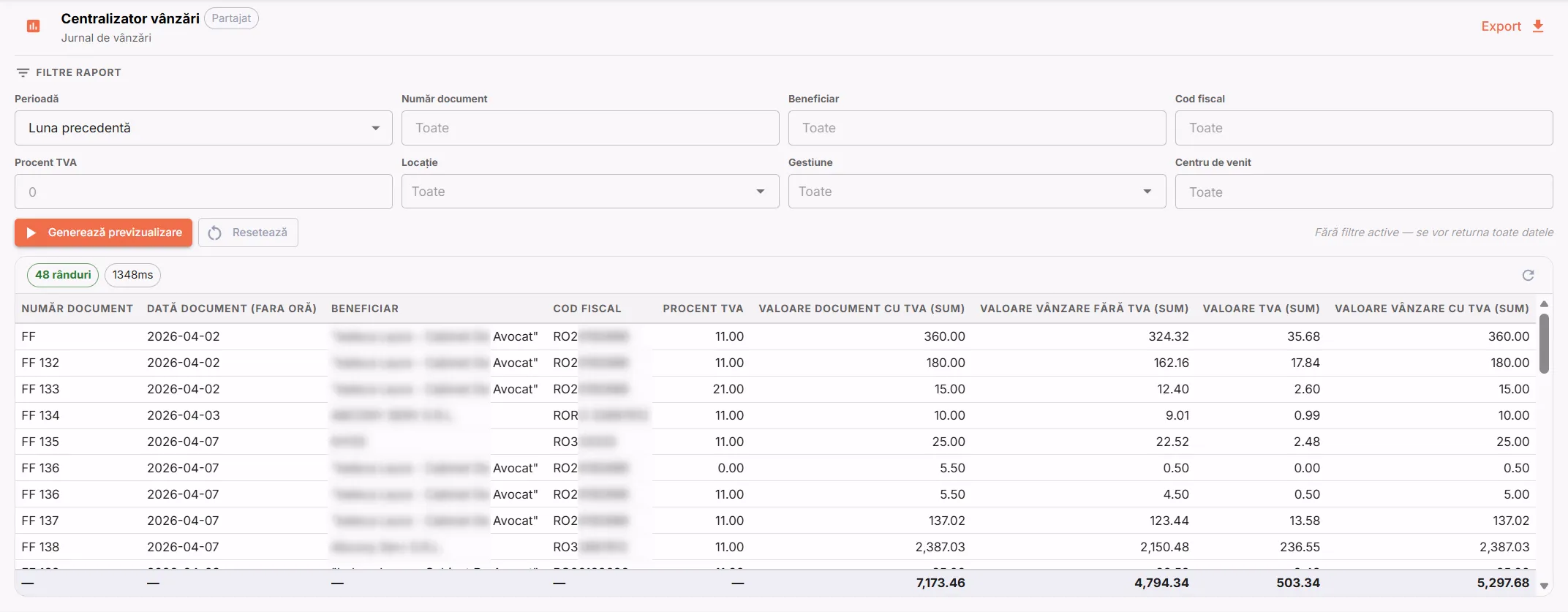The width and height of the screenshot is (1568, 612).
Task: Sort by Dată Document column header
Action: 232,309
